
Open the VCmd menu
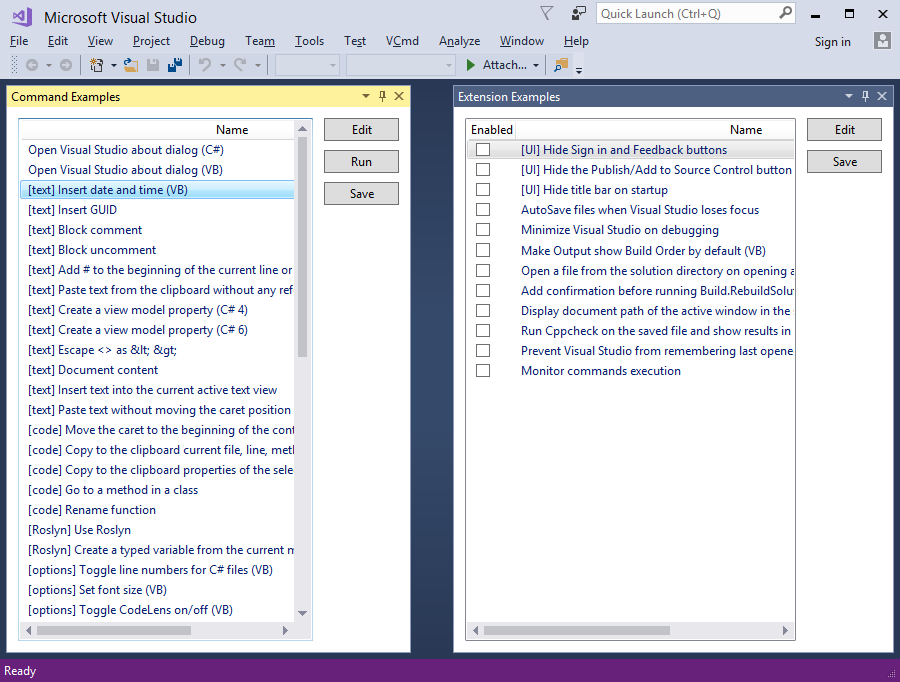coord(402,41)
